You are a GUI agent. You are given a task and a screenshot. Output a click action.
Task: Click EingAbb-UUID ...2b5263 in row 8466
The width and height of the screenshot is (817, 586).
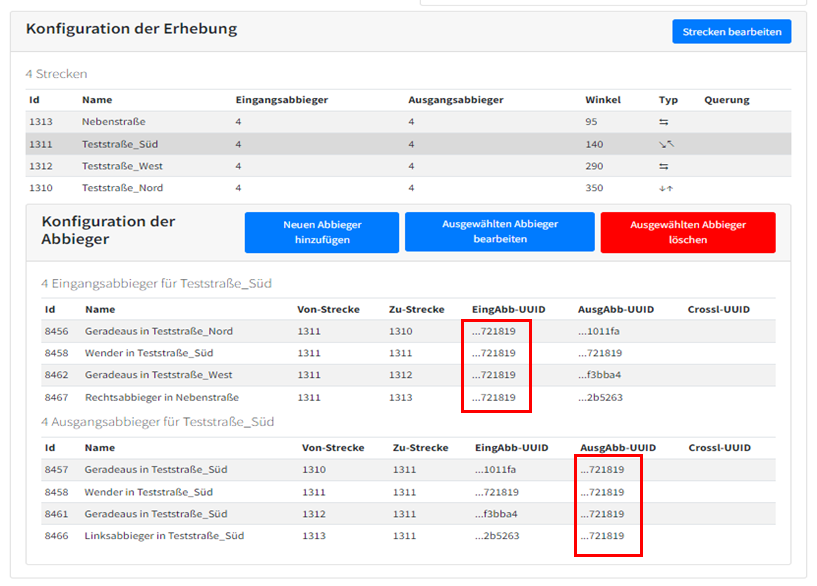coord(497,536)
